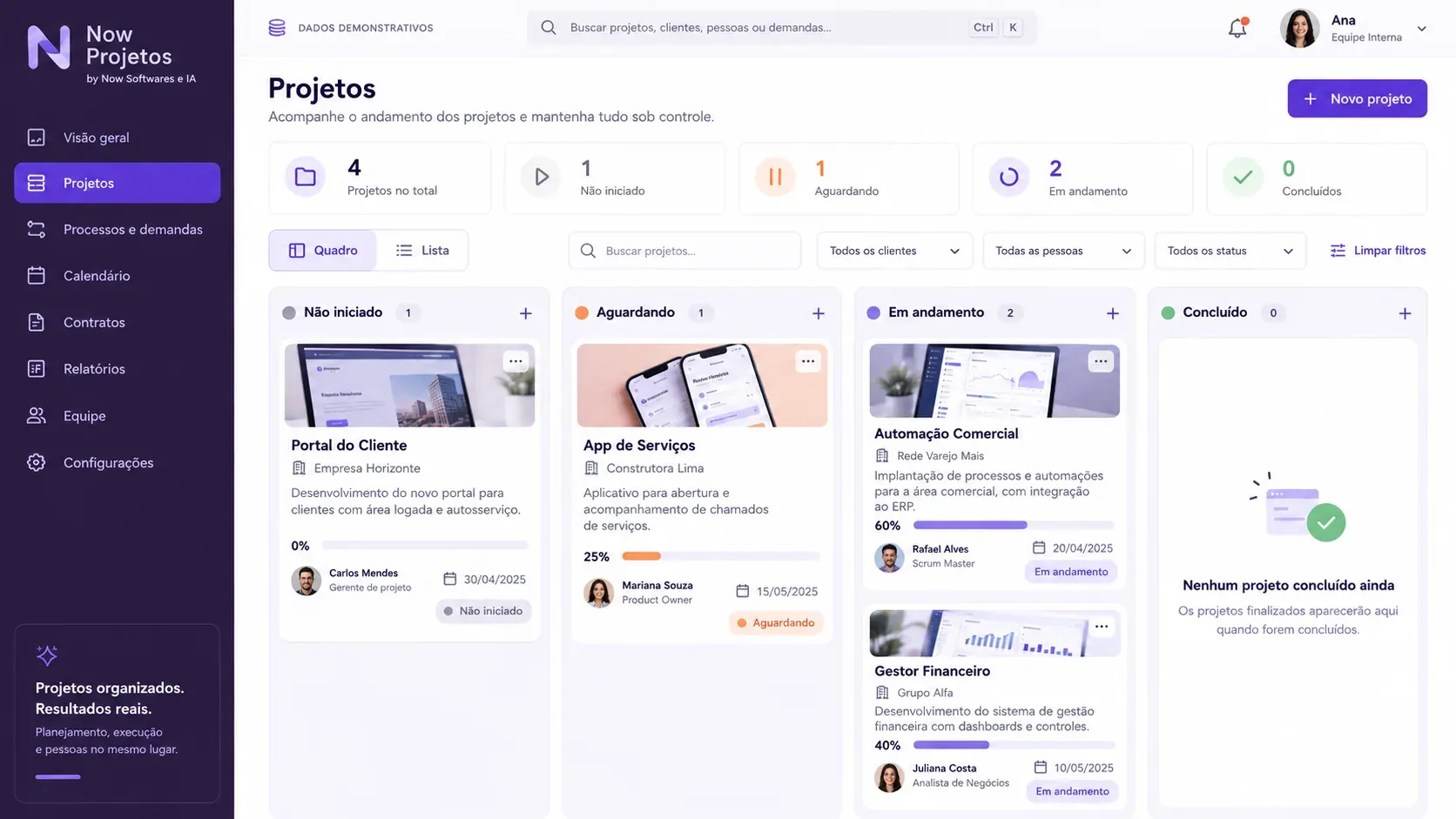This screenshot has width=1456, height=819.
Task: Click the global search field
Action: [x=781, y=28]
